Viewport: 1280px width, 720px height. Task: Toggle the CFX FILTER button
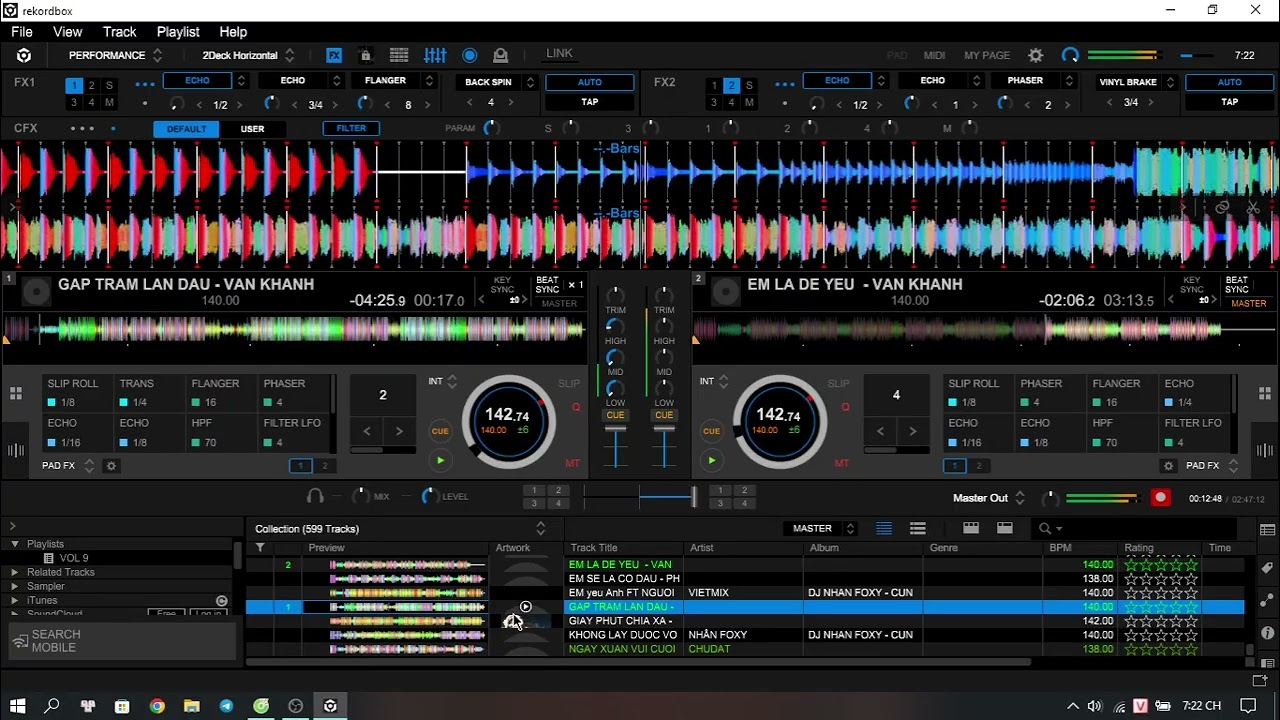tap(351, 128)
